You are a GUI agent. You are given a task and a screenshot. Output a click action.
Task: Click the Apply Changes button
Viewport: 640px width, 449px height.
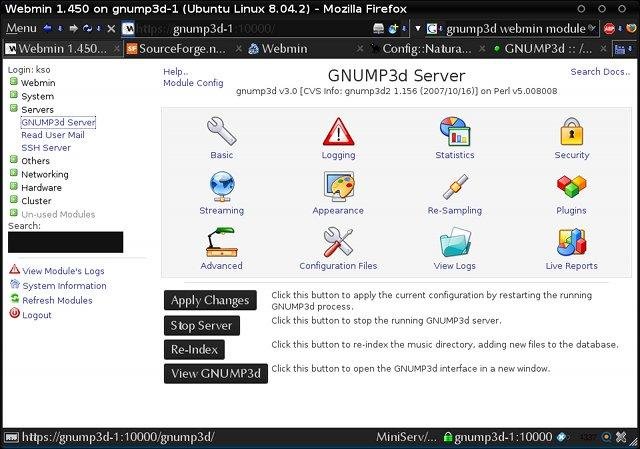point(210,300)
